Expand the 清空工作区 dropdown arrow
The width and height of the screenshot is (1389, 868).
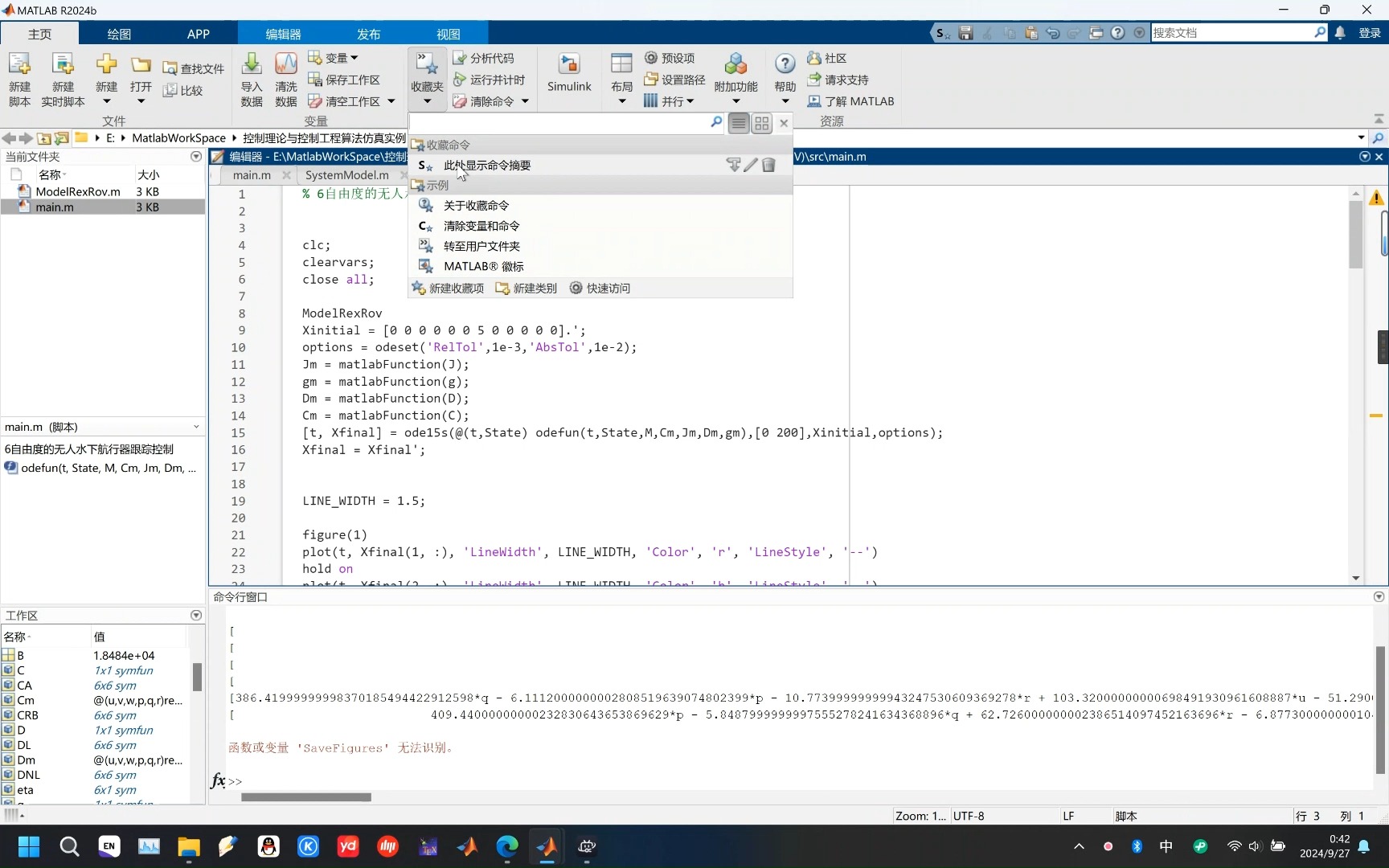(x=391, y=101)
